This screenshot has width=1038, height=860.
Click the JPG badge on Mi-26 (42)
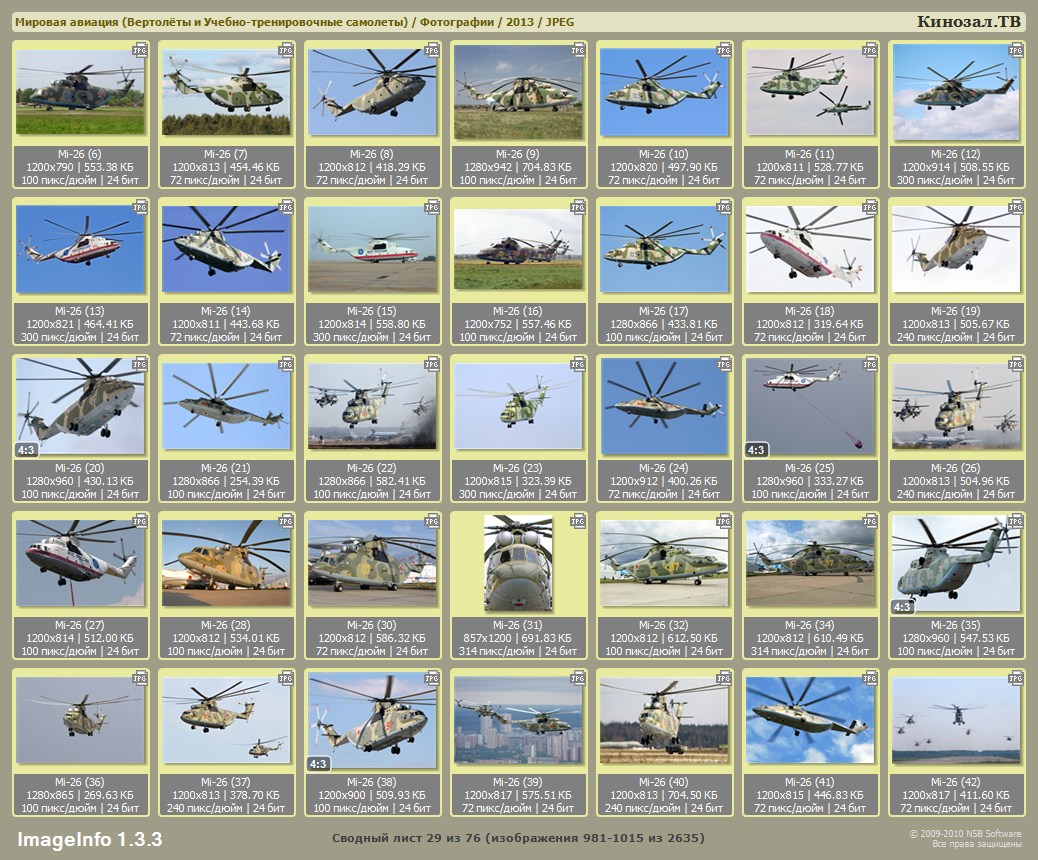[x=1015, y=678]
